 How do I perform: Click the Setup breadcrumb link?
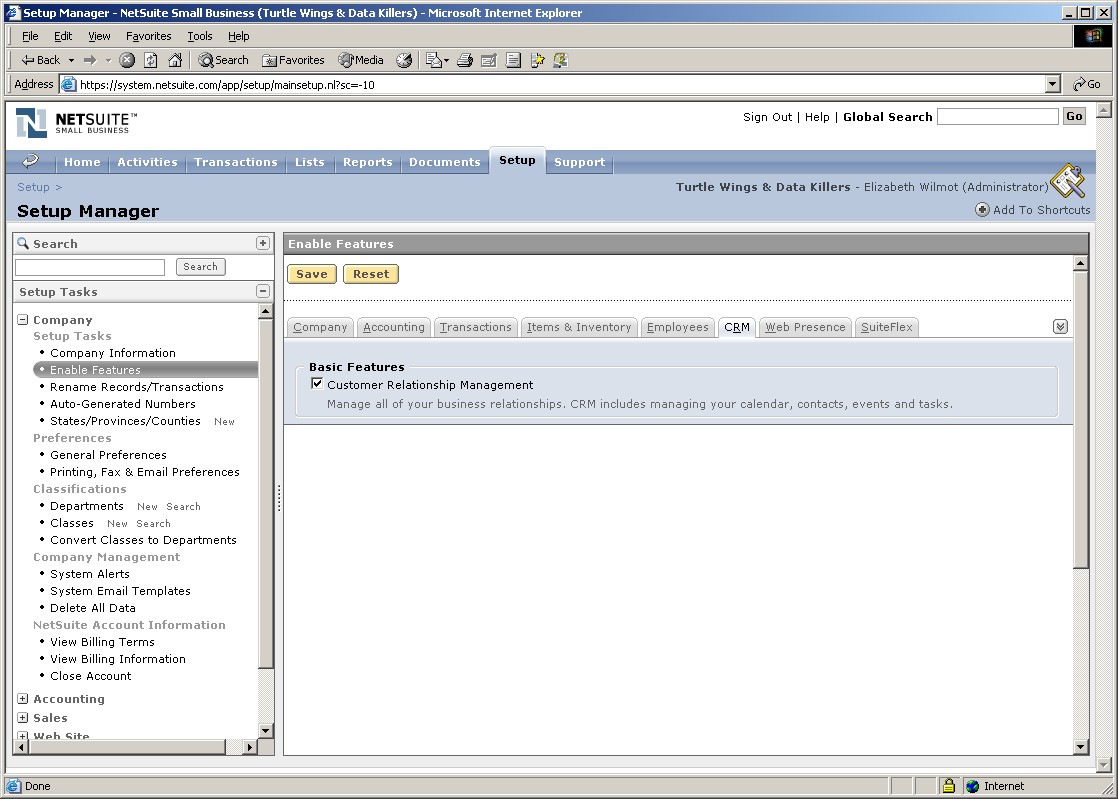[x=34, y=187]
